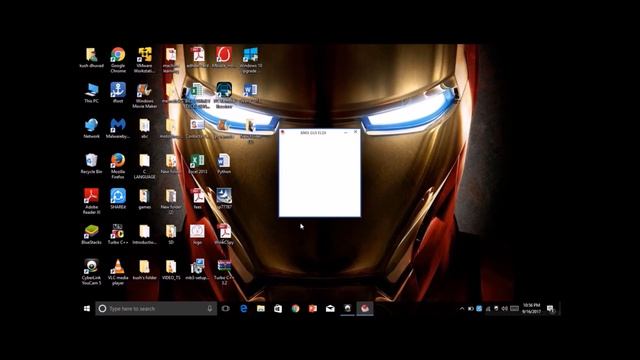Open SHAREit desktop shortcut
The width and height of the screenshot is (640, 360).
click(118, 198)
